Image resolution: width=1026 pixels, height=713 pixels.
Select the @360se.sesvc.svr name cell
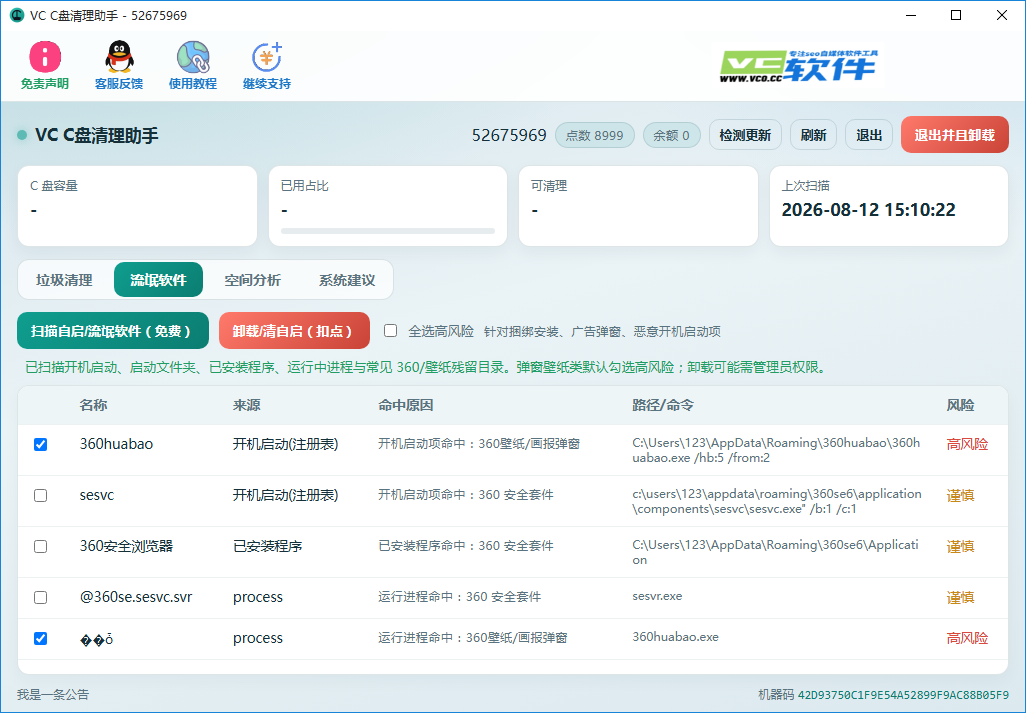136,597
